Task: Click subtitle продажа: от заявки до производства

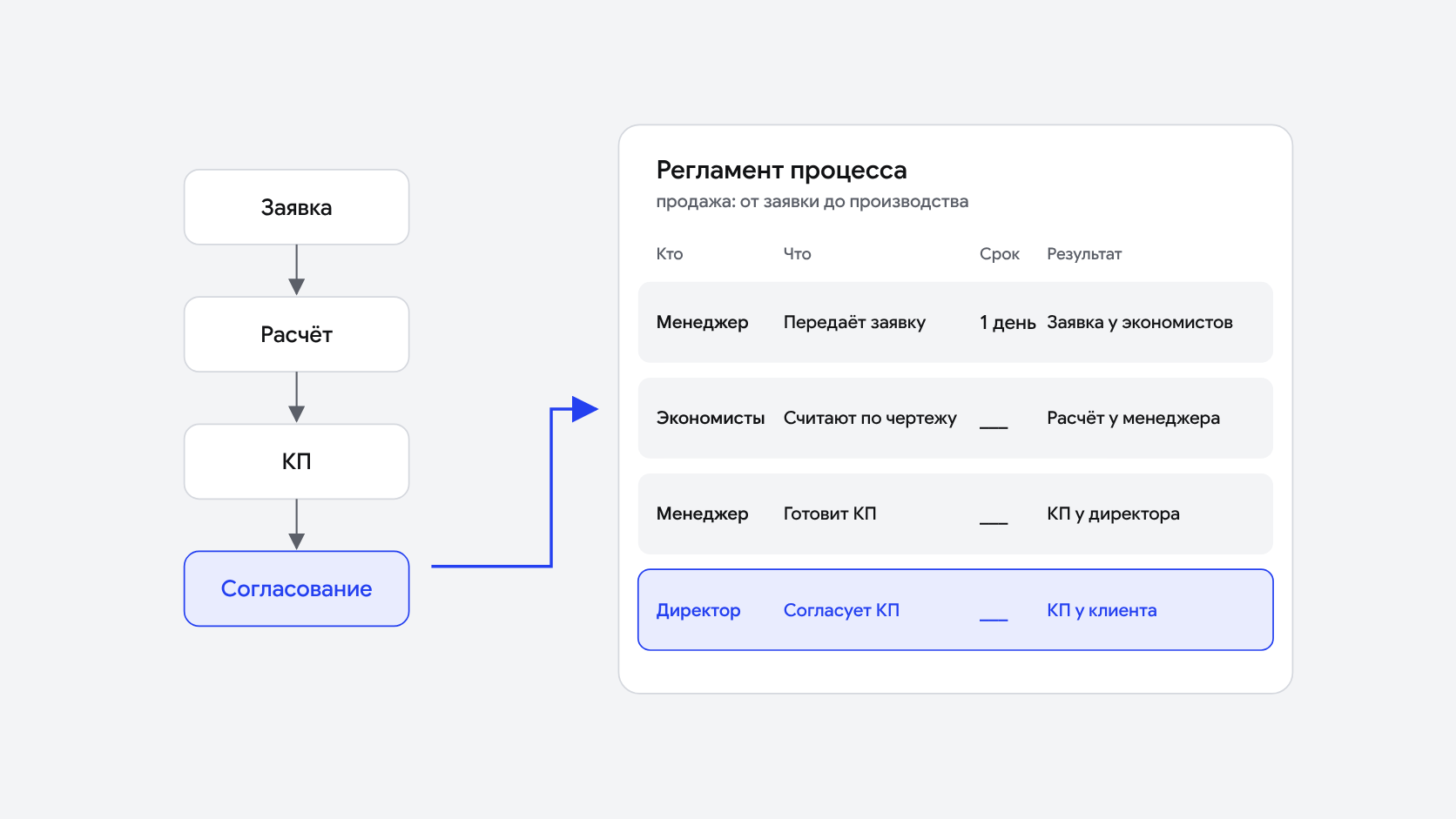Action: [812, 202]
